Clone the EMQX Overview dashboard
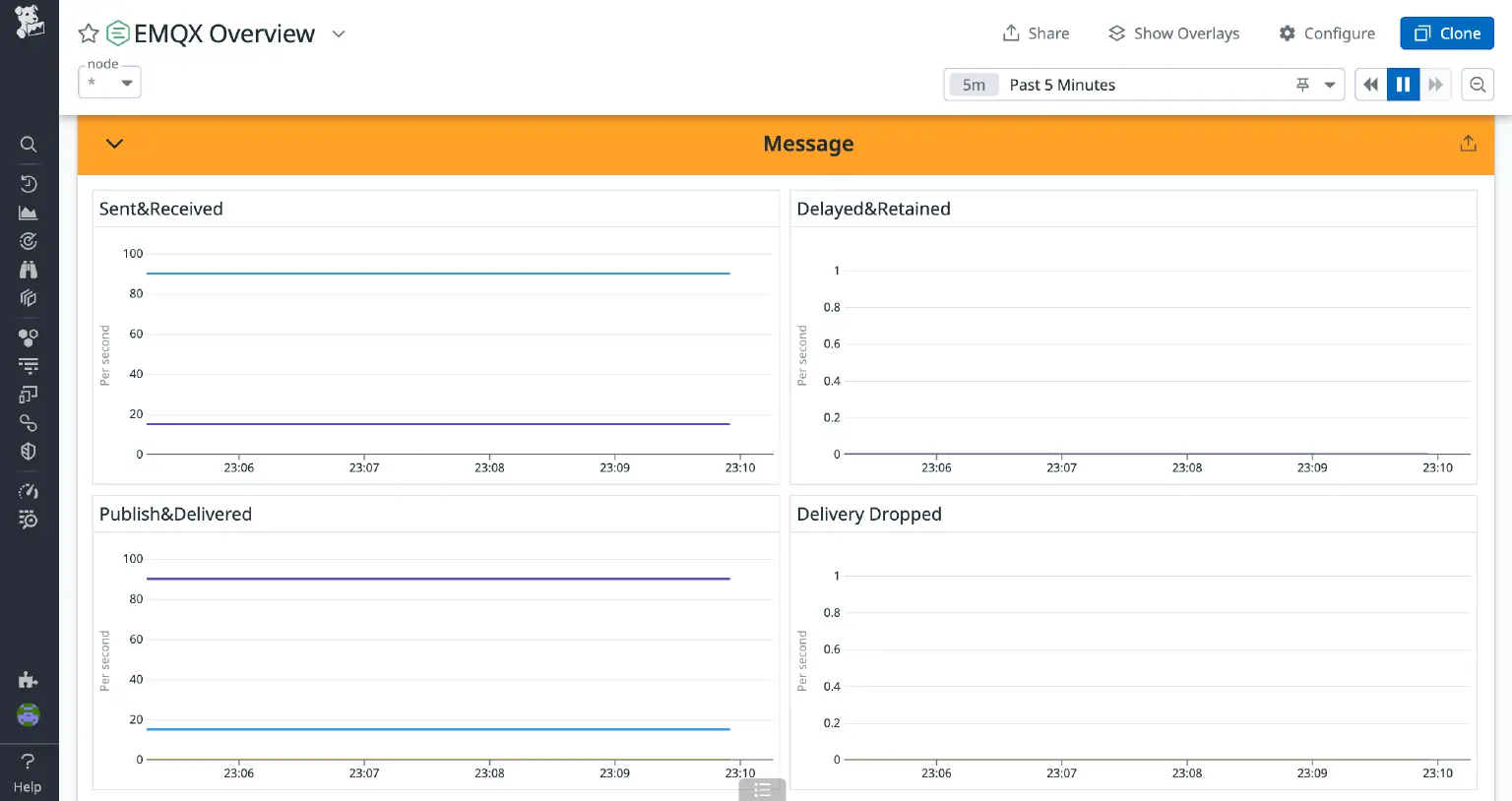 1446,32
